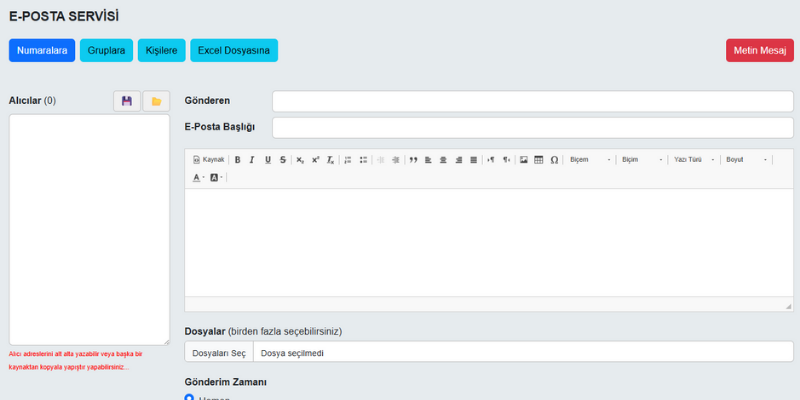Expand the Biçem styles dropdown
Image resolution: width=800 pixels, height=400 pixels.
coord(589,160)
